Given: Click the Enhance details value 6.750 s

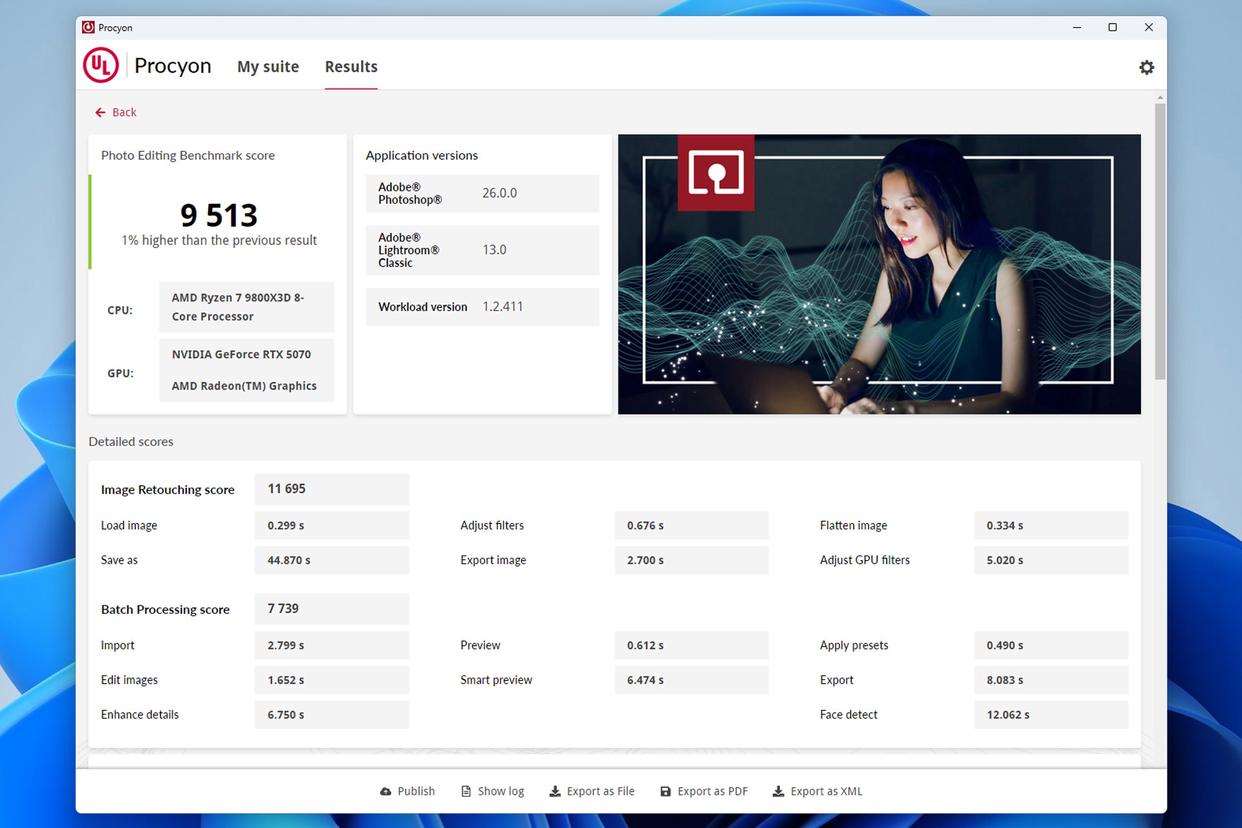Looking at the screenshot, I should coord(332,715).
